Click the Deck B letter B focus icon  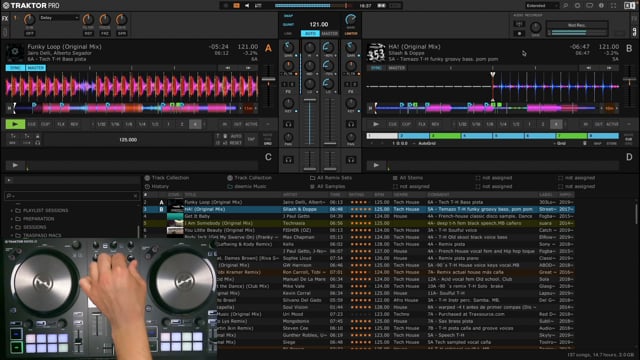click(x=629, y=48)
